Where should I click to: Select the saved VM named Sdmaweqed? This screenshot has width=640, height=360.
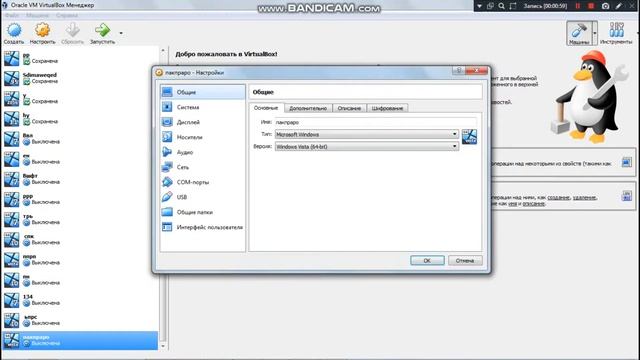(x=80, y=78)
